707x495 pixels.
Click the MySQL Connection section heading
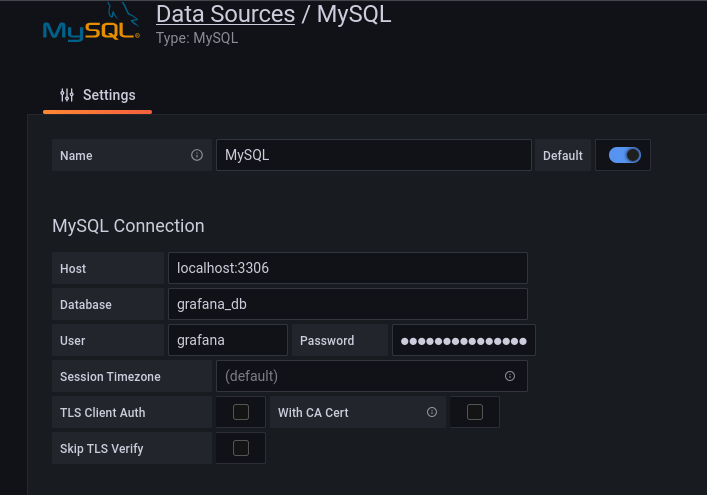pyautogui.click(x=128, y=226)
